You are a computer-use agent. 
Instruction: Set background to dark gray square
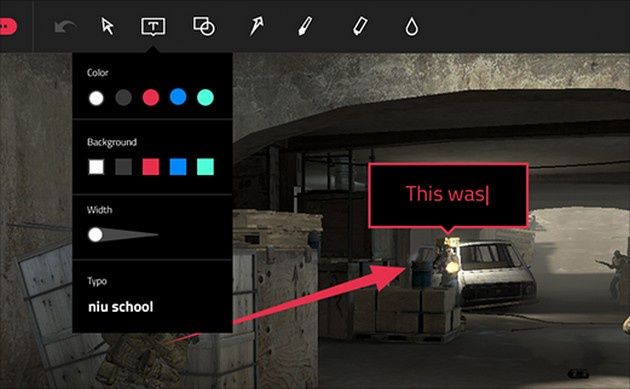[x=123, y=167]
